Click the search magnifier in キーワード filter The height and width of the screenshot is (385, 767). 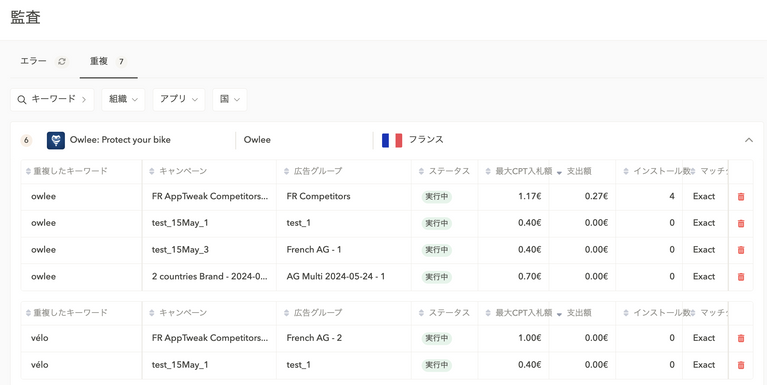pyautogui.click(x=22, y=100)
